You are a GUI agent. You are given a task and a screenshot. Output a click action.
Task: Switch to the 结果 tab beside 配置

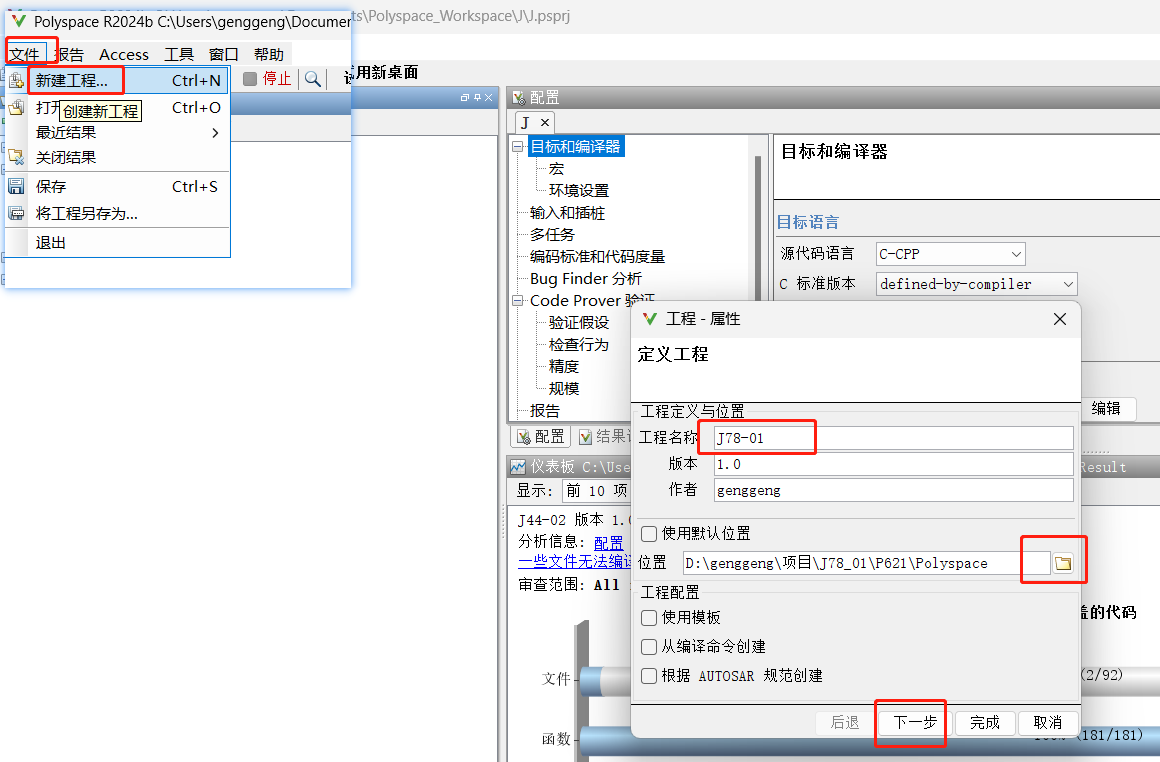(x=604, y=436)
